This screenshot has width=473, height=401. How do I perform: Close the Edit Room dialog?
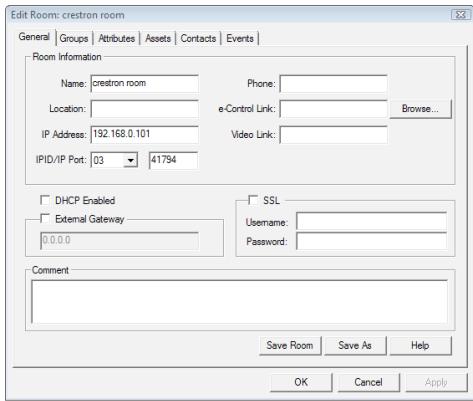pos(460,15)
